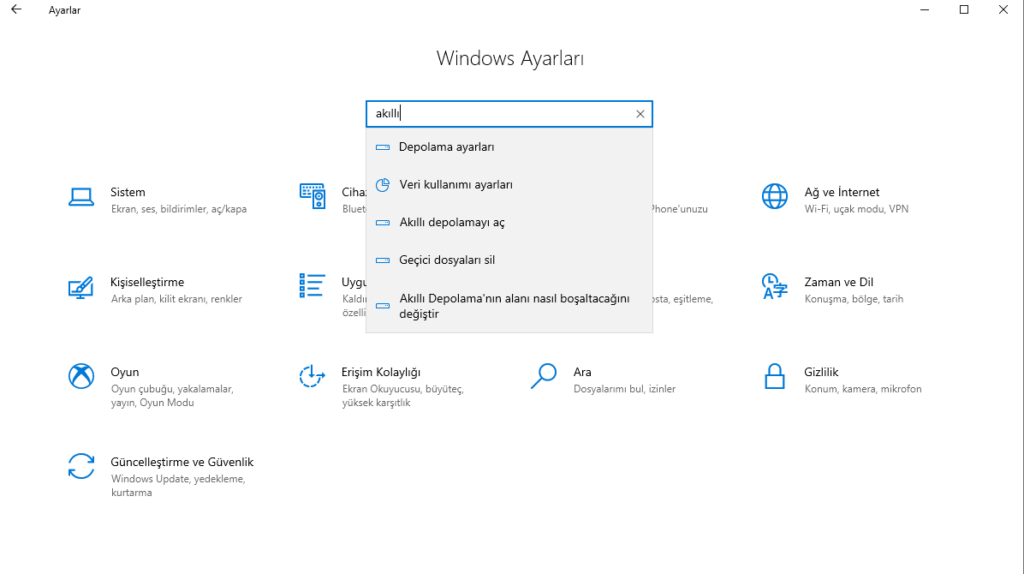
Task: Open the Sistem laptop icon
Action: [81, 197]
